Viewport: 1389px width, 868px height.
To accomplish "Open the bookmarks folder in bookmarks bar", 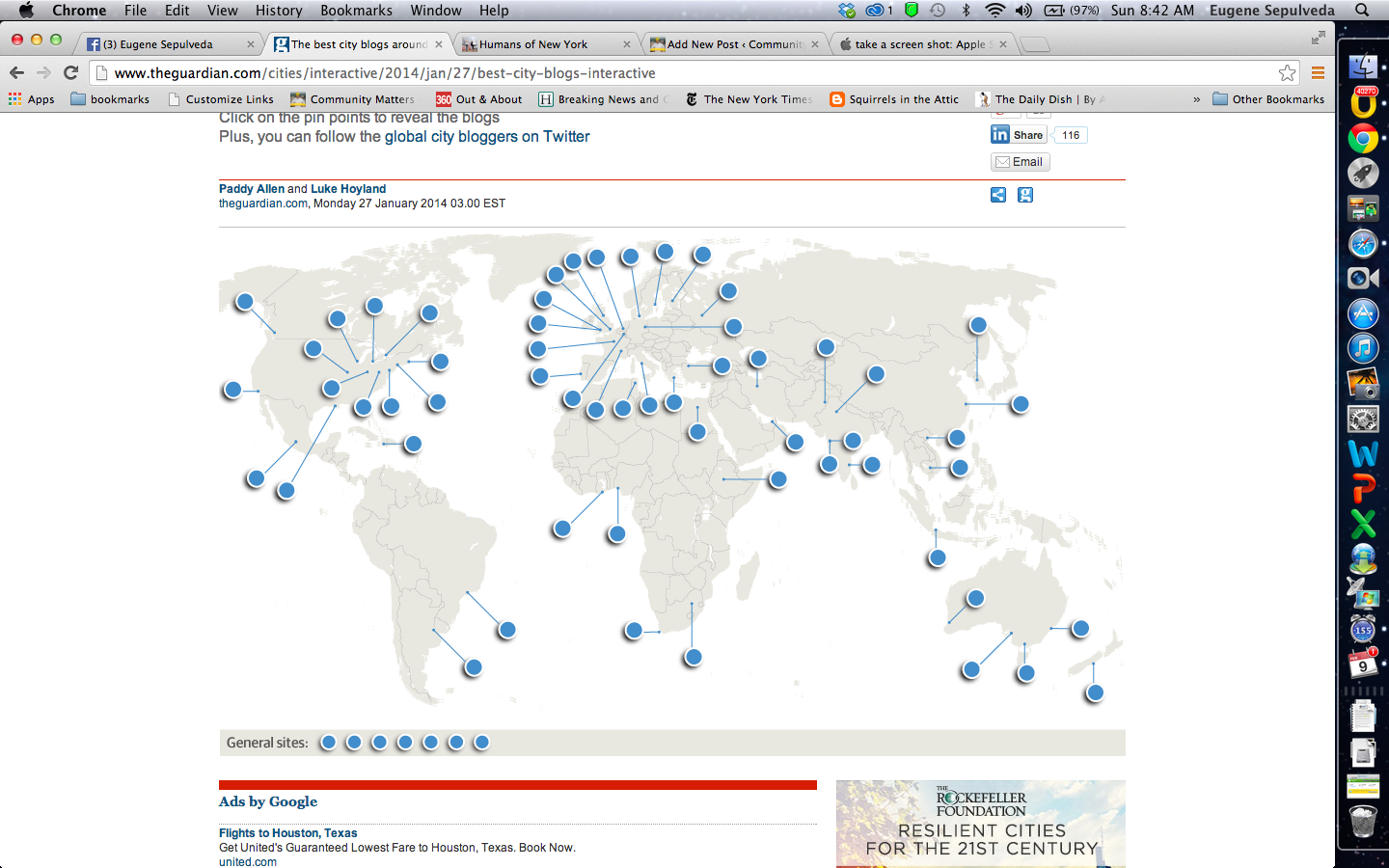I will (110, 99).
